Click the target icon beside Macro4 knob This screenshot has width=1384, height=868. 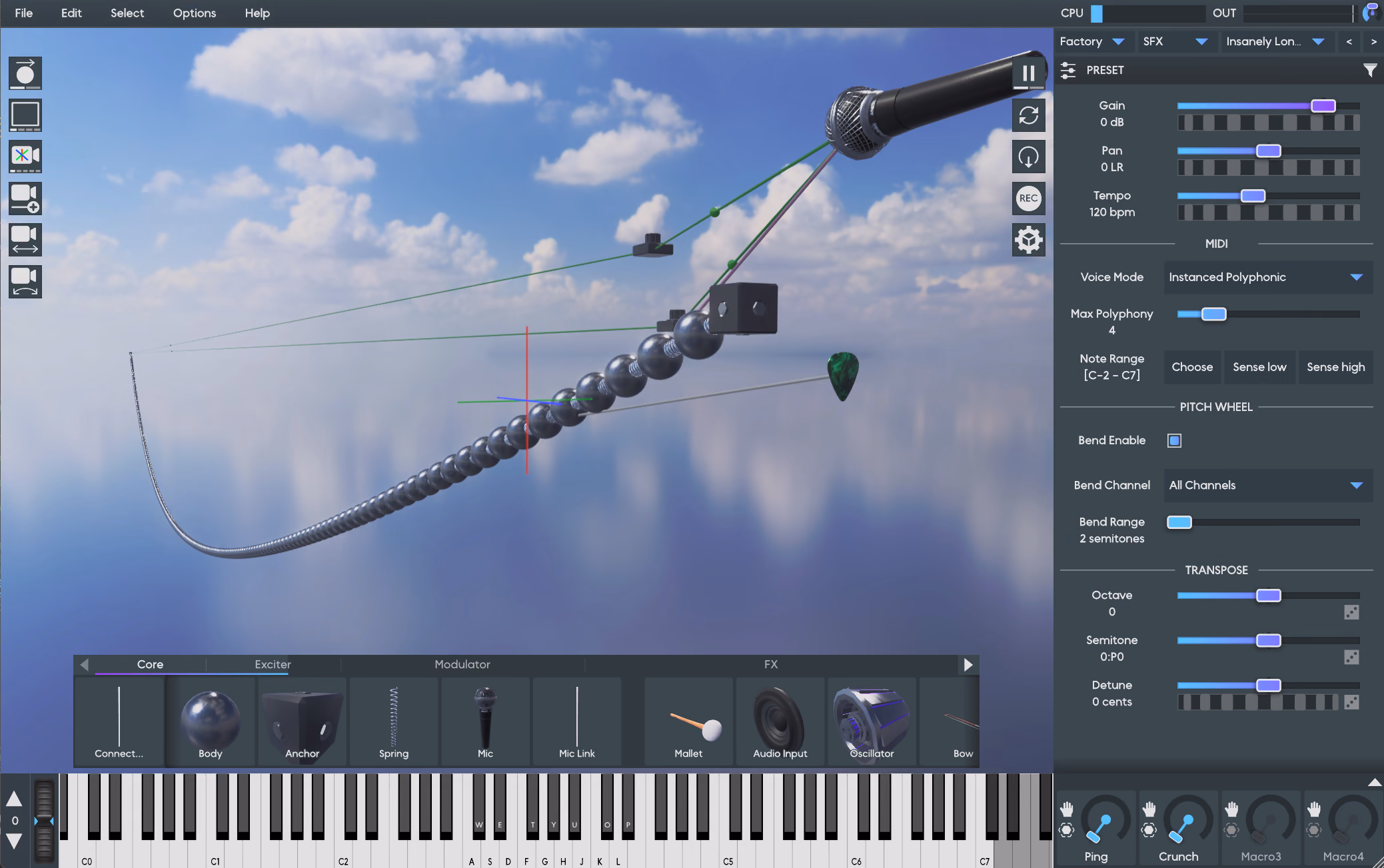1314,830
